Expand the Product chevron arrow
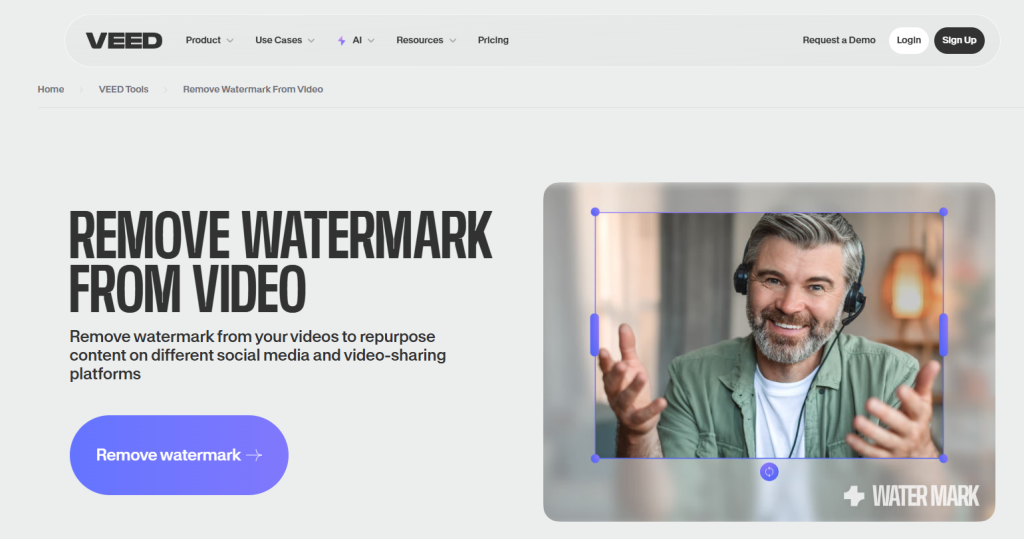Image resolution: width=1024 pixels, height=539 pixels. (x=230, y=41)
